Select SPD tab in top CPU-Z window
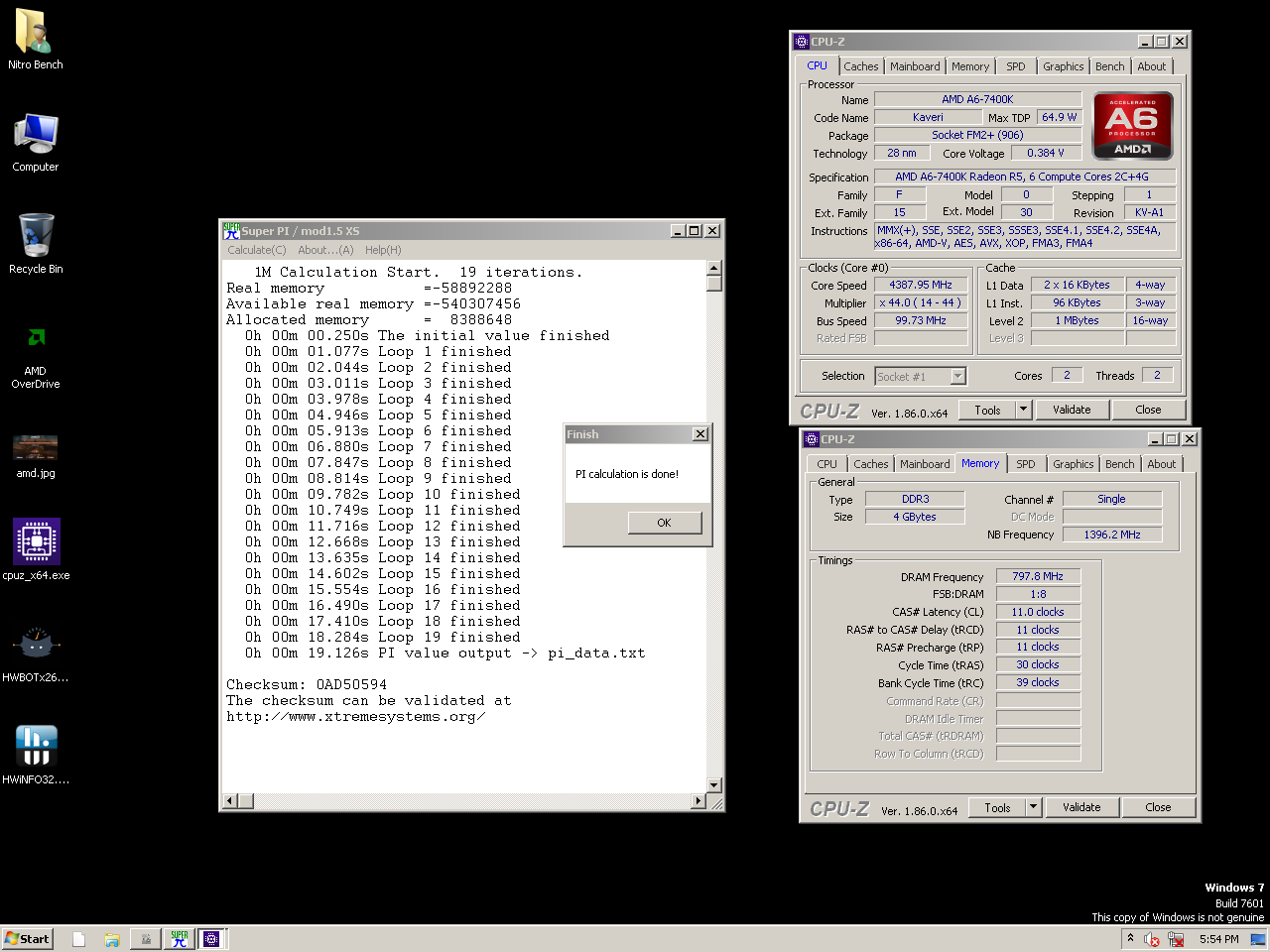This screenshot has width=1270, height=952. point(1016,66)
